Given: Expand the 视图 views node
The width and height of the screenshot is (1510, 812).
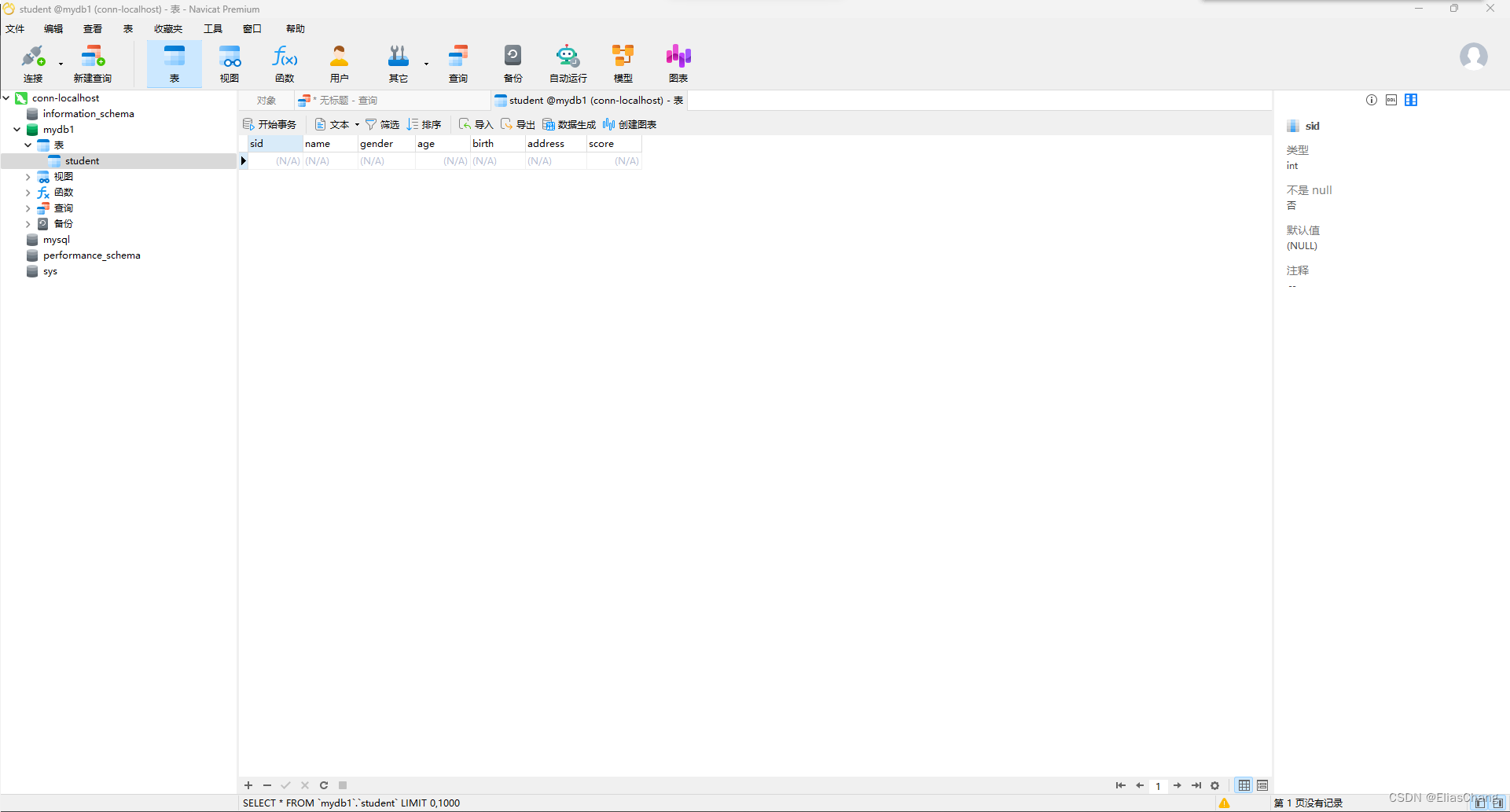Looking at the screenshot, I should click(28, 177).
